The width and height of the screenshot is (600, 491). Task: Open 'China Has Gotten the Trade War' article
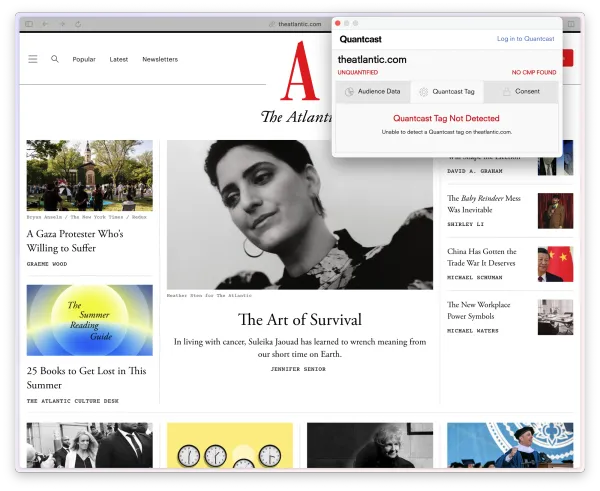482,257
